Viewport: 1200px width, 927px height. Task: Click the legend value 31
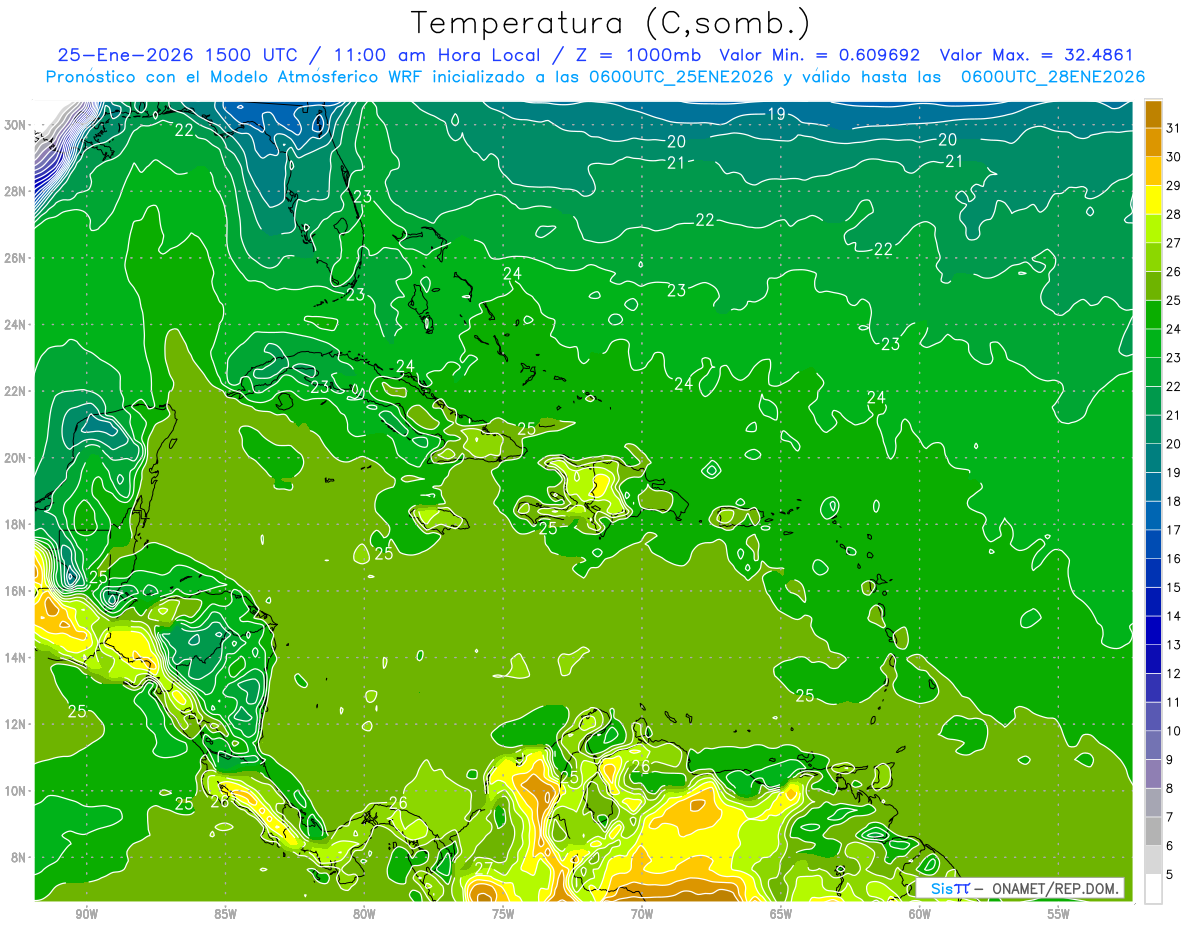(1174, 128)
